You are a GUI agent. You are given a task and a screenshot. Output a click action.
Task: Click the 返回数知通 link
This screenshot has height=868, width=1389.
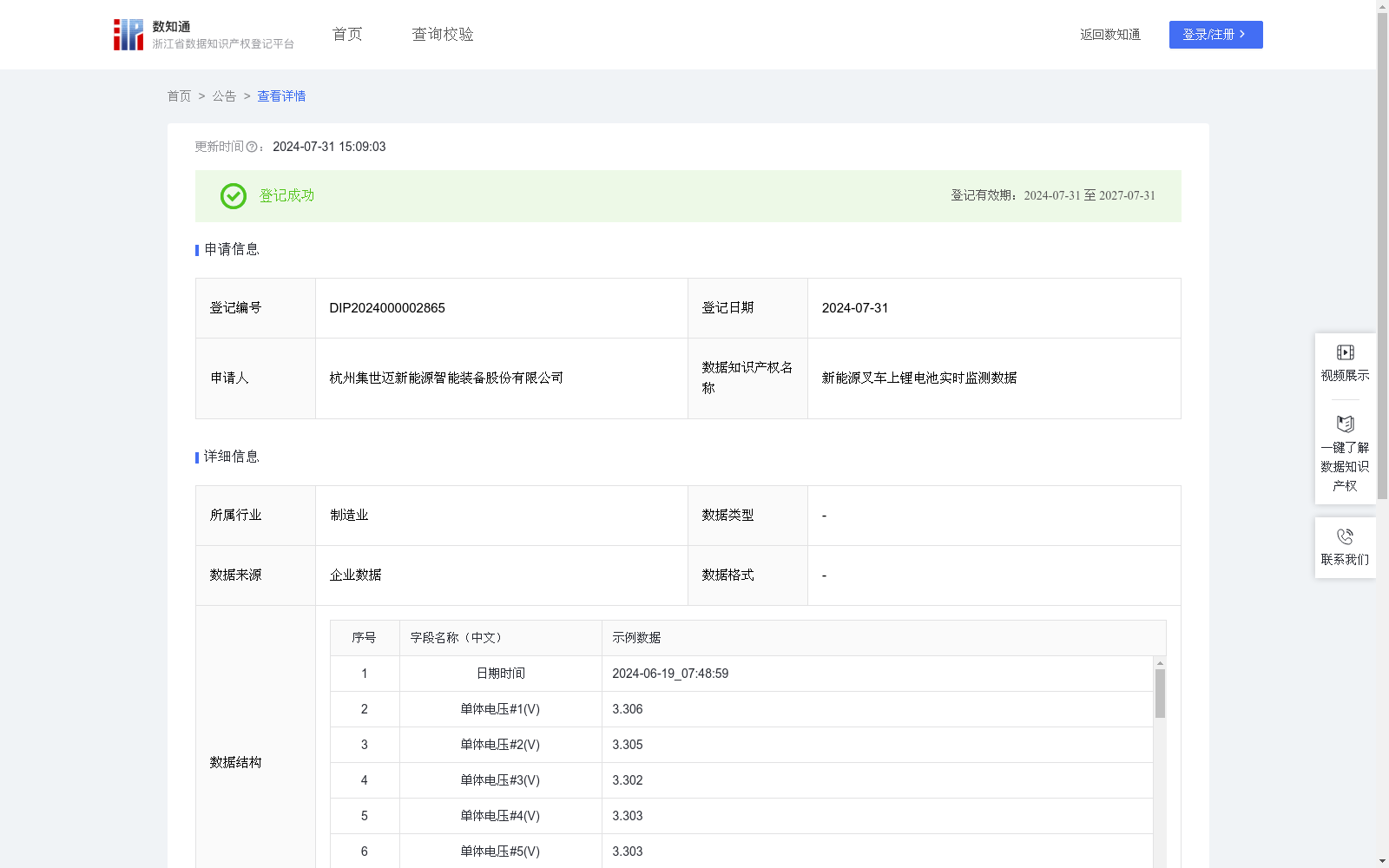tap(1110, 35)
